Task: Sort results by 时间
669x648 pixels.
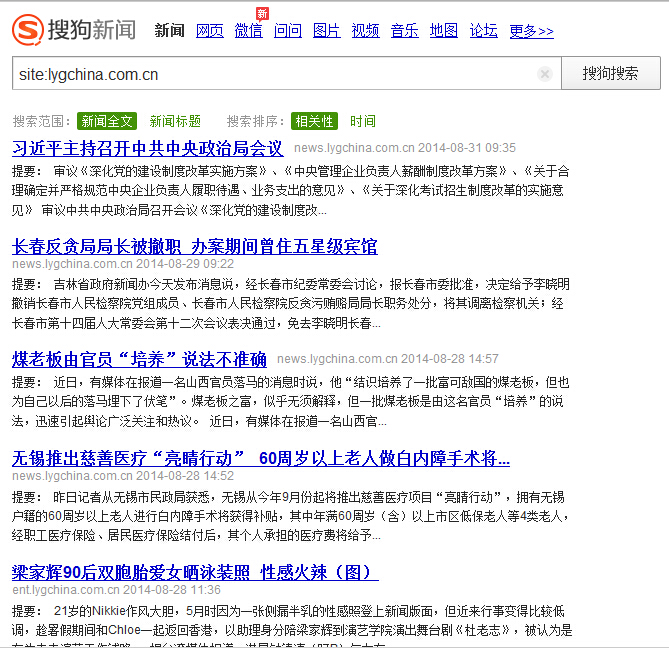Action: pyautogui.click(x=363, y=121)
